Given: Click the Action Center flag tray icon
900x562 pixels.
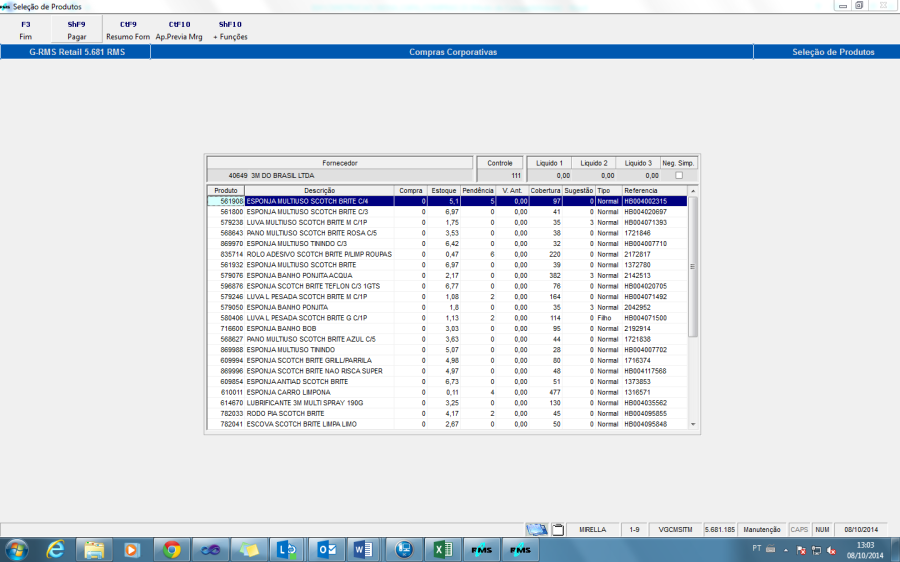Looking at the screenshot, I should click(x=801, y=551).
